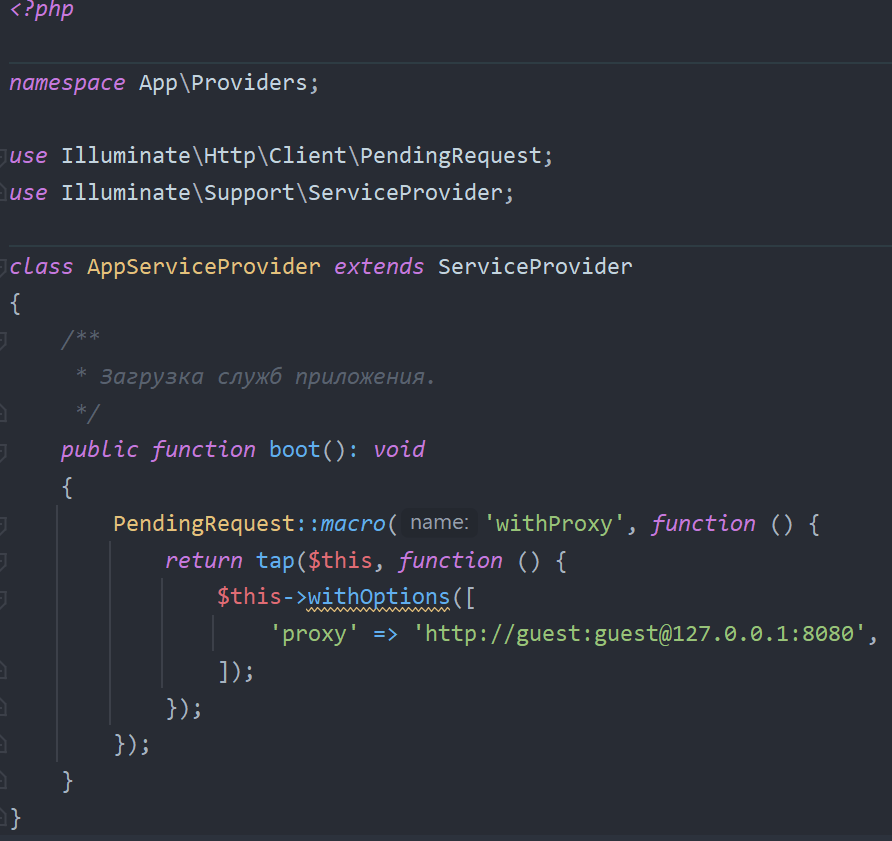Click the "name:" parameter inlay hint
The height and width of the screenshot is (841, 892).
[439, 523]
